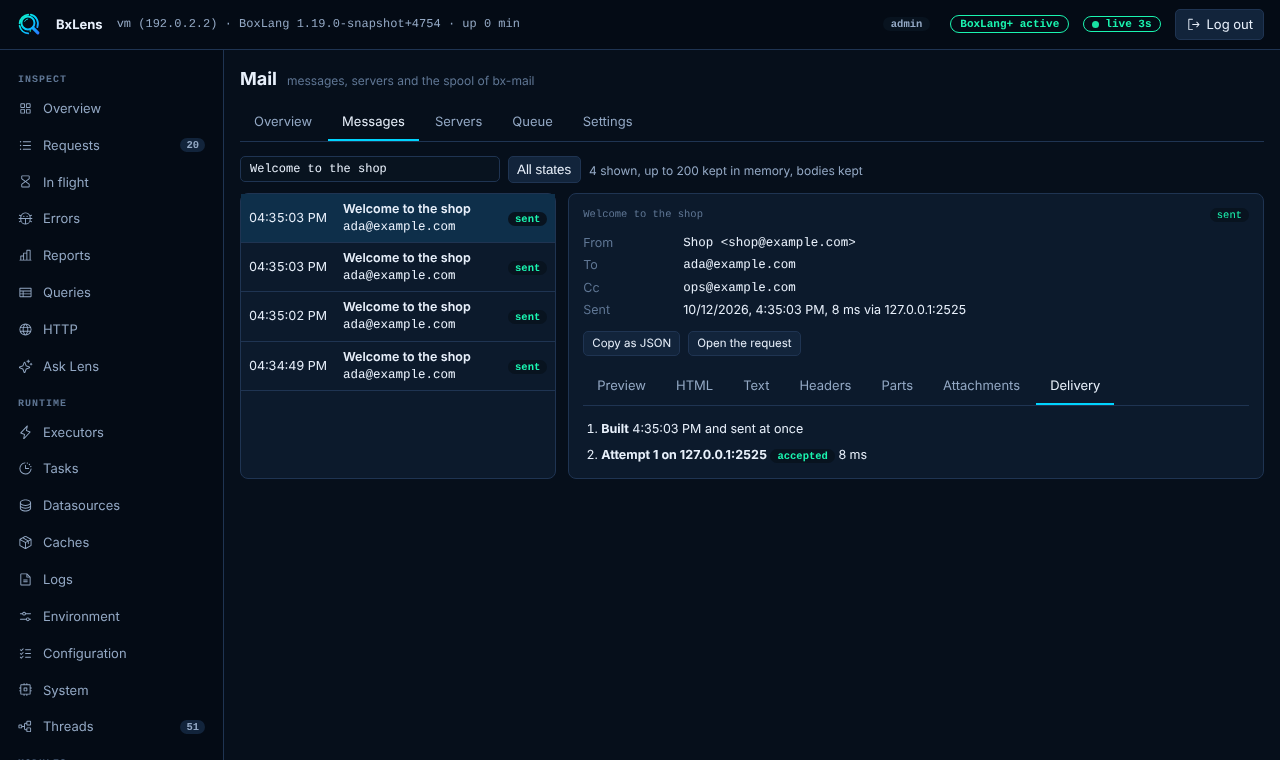This screenshot has width=1280, height=760.
Task: Open Overview via its sidebar grid icon
Action: click(x=25, y=108)
